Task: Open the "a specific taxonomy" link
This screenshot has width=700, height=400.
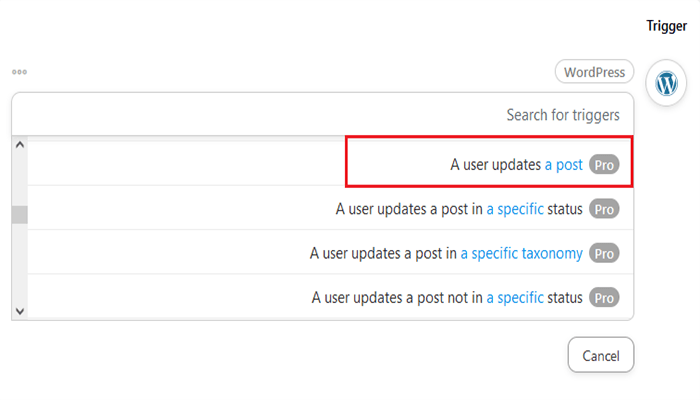Action: (x=521, y=253)
